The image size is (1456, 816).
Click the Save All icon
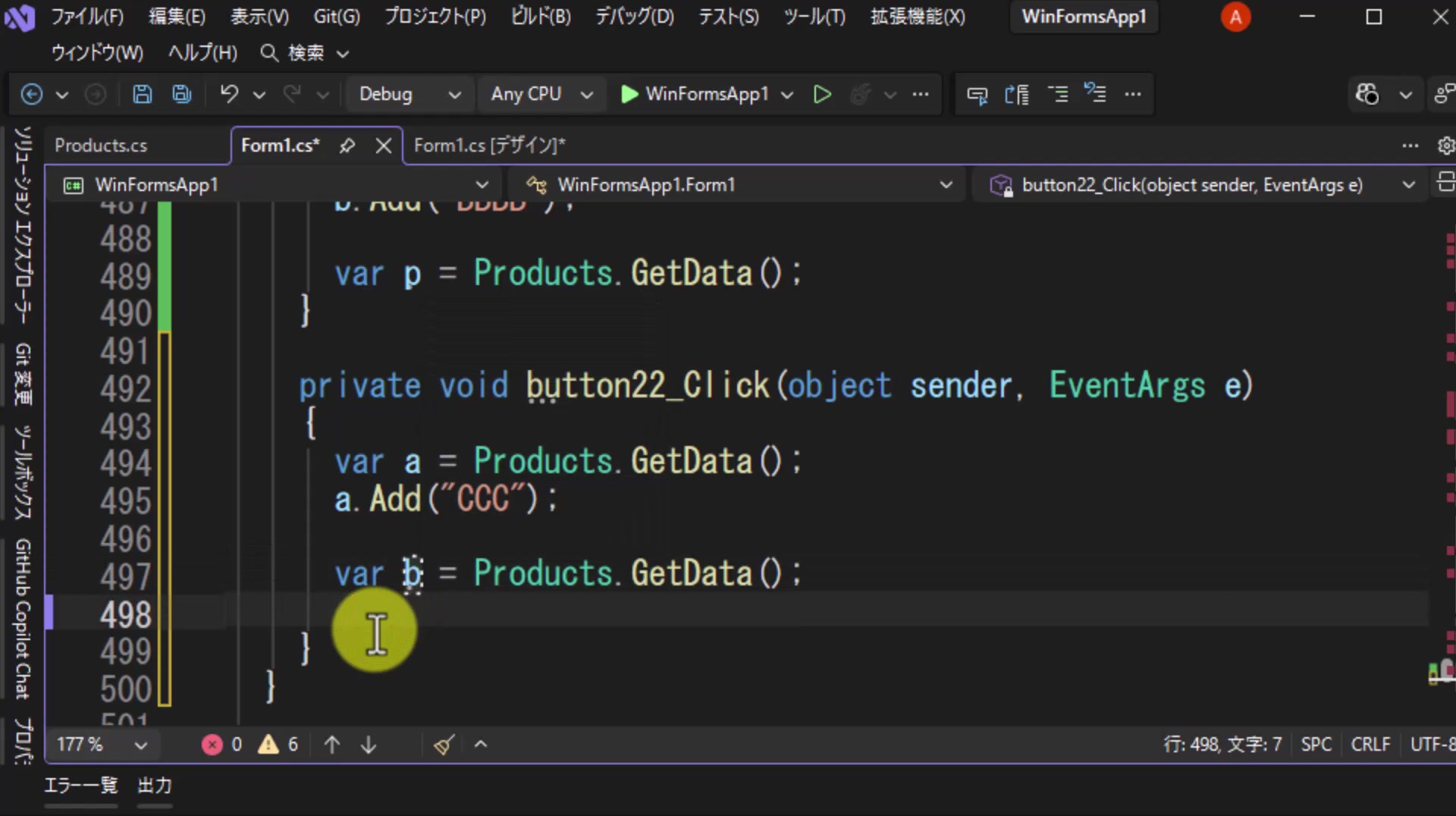click(181, 94)
